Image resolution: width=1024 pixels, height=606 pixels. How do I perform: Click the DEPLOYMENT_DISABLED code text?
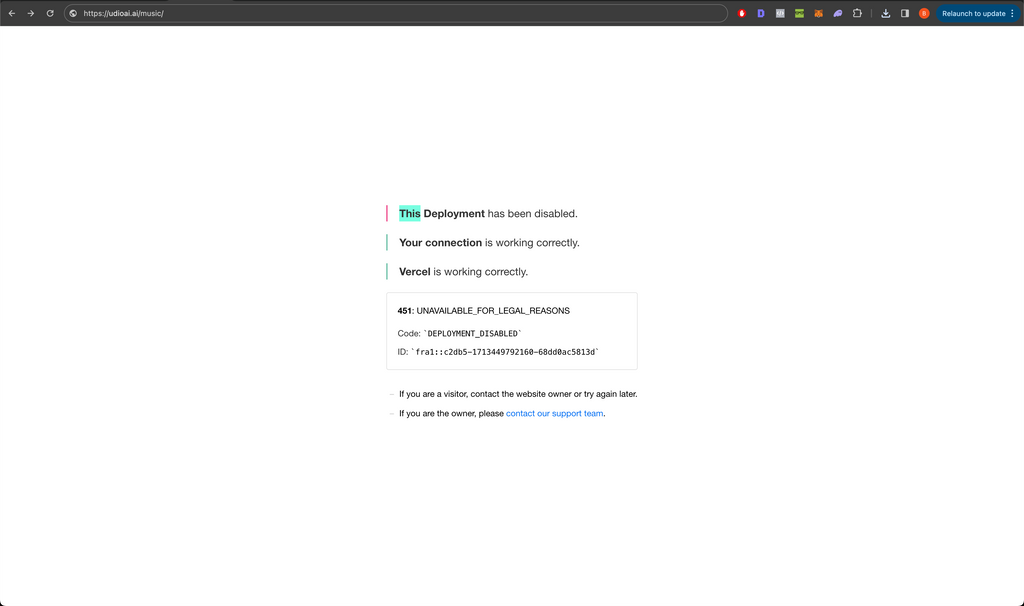pyautogui.click(x=473, y=334)
